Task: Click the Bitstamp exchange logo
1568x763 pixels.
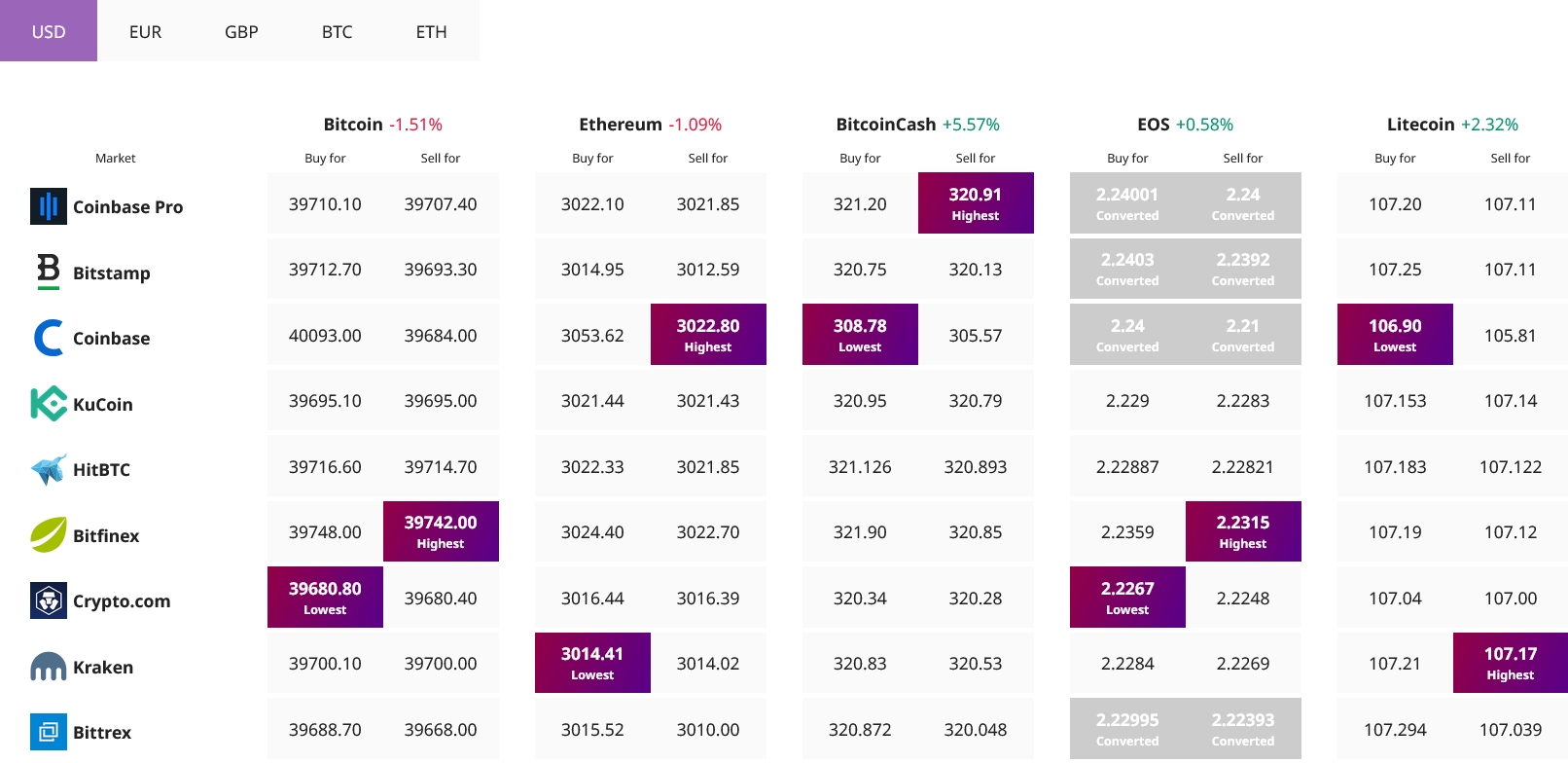Action: (x=49, y=272)
